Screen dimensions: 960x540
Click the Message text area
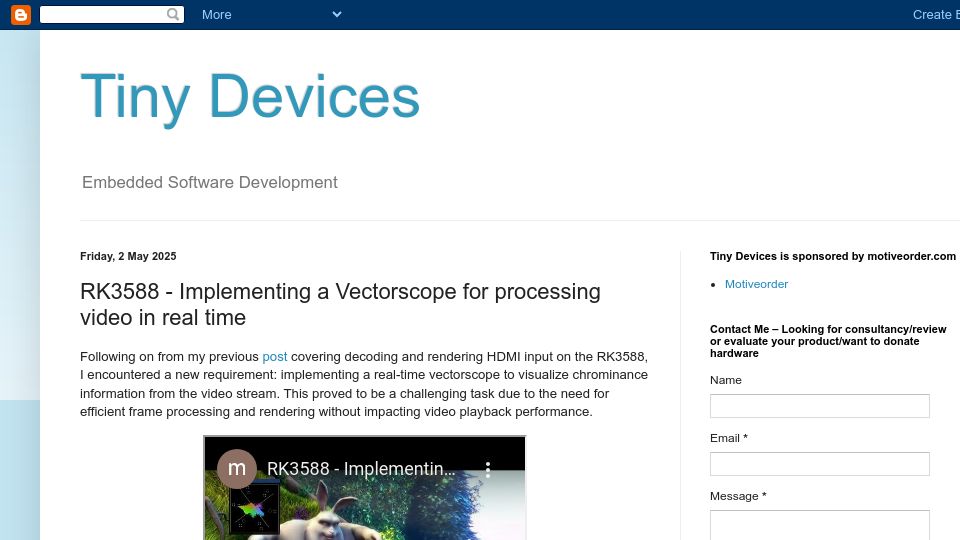pyautogui.click(x=820, y=525)
